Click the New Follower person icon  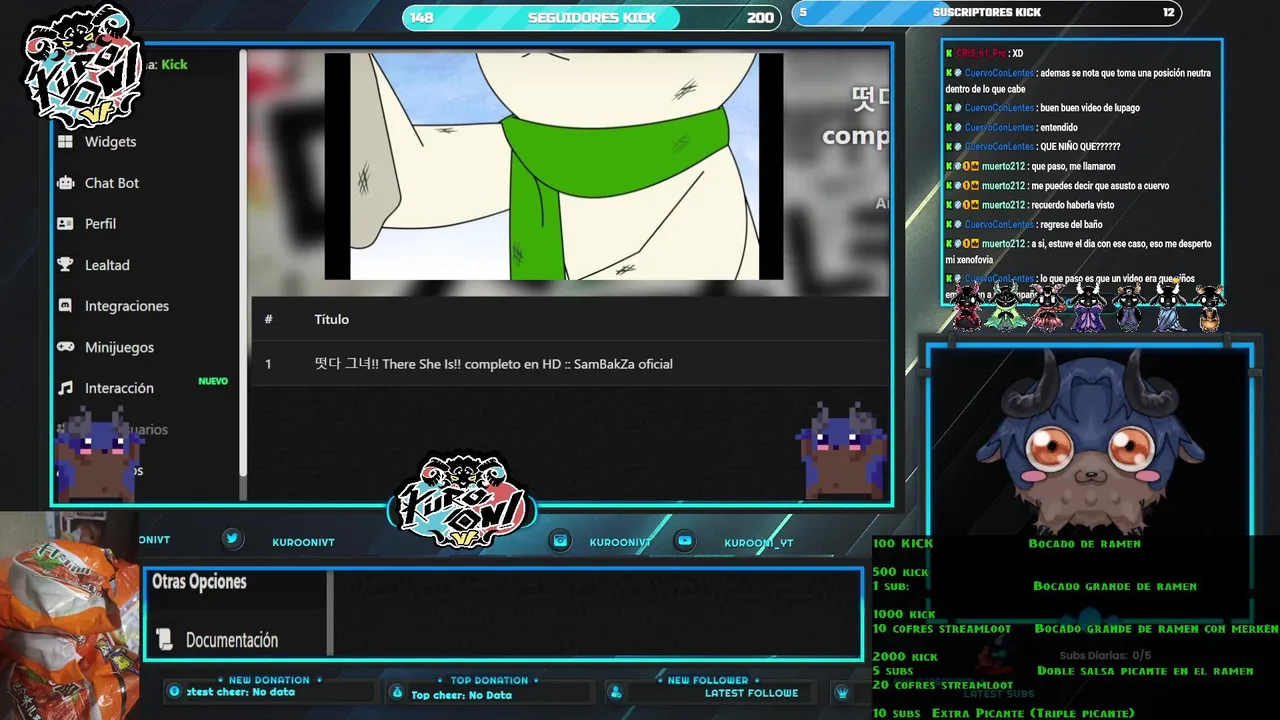[616, 692]
